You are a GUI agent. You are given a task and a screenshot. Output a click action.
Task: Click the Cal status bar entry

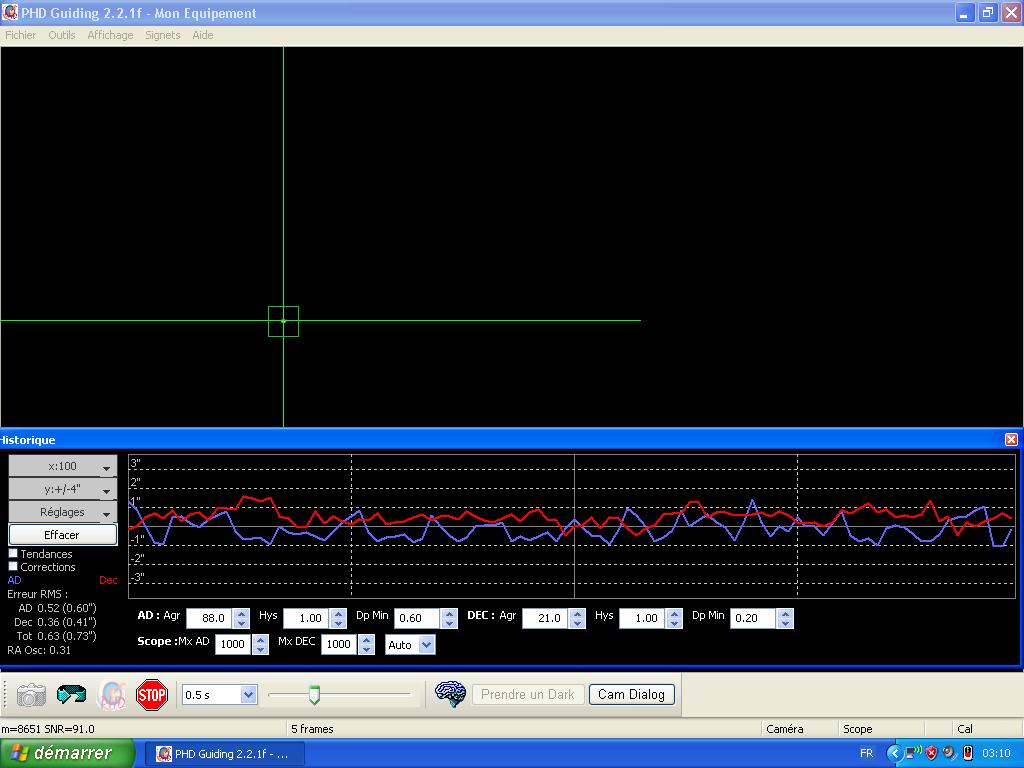click(x=965, y=729)
